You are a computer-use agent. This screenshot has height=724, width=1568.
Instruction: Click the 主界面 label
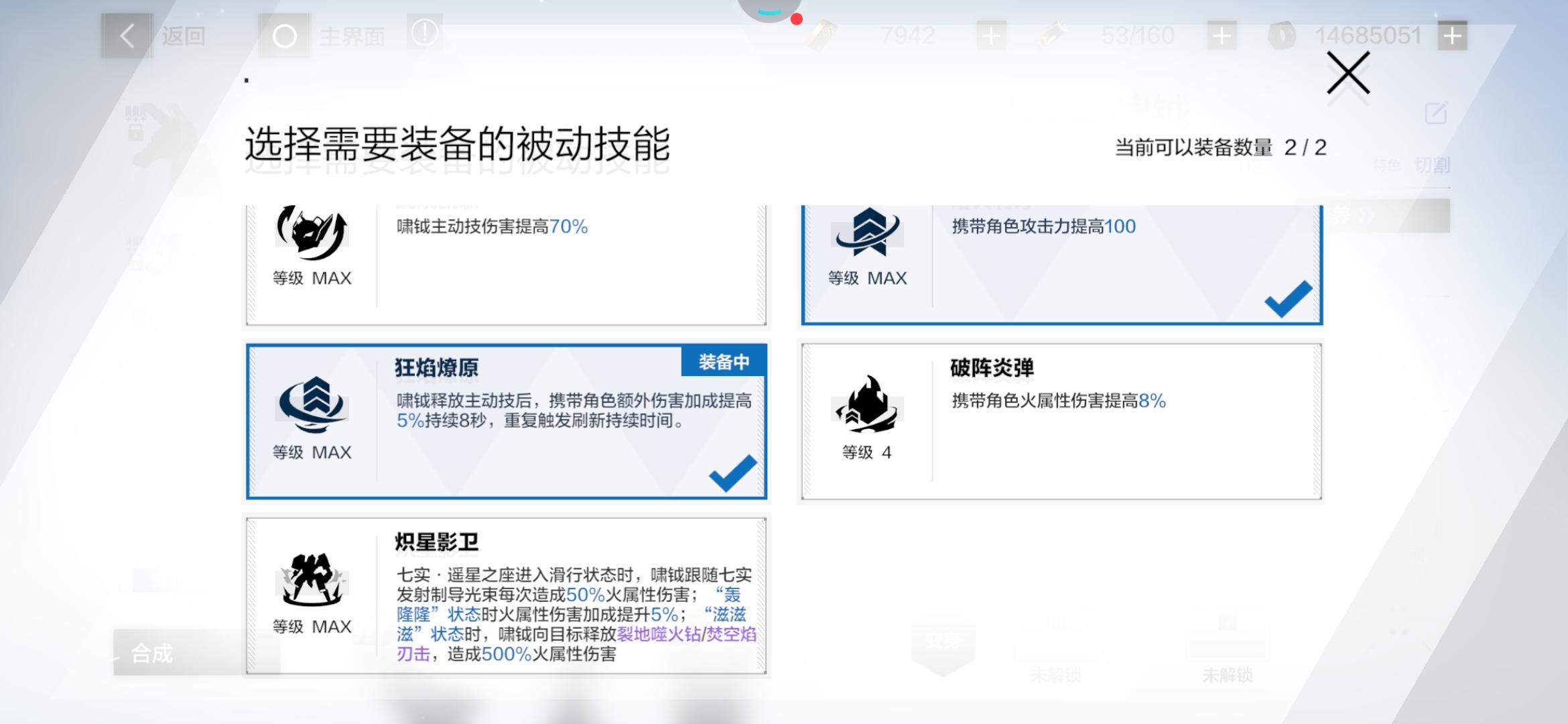click(x=352, y=36)
